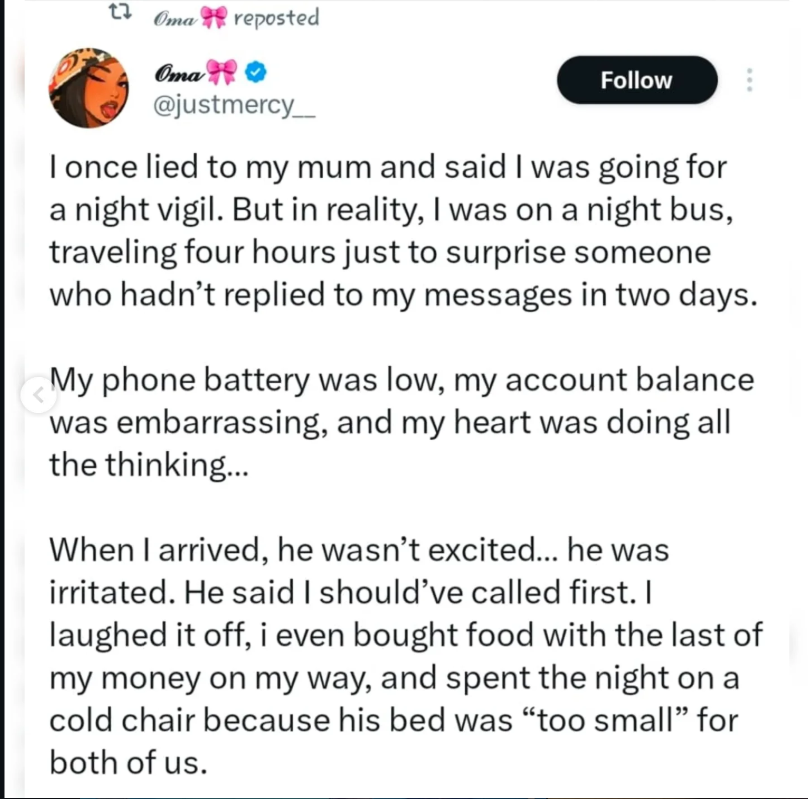Open the profile from the "Oma reposted" text
The height and width of the screenshot is (799, 808).
coord(235,16)
